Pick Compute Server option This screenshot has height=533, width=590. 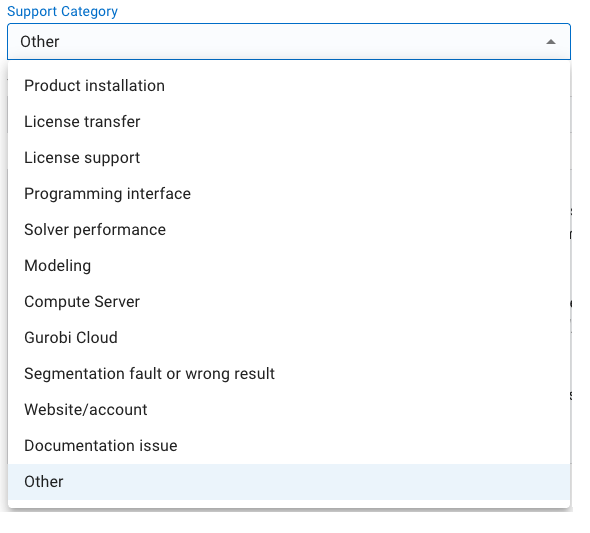pyautogui.click(x=289, y=302)
